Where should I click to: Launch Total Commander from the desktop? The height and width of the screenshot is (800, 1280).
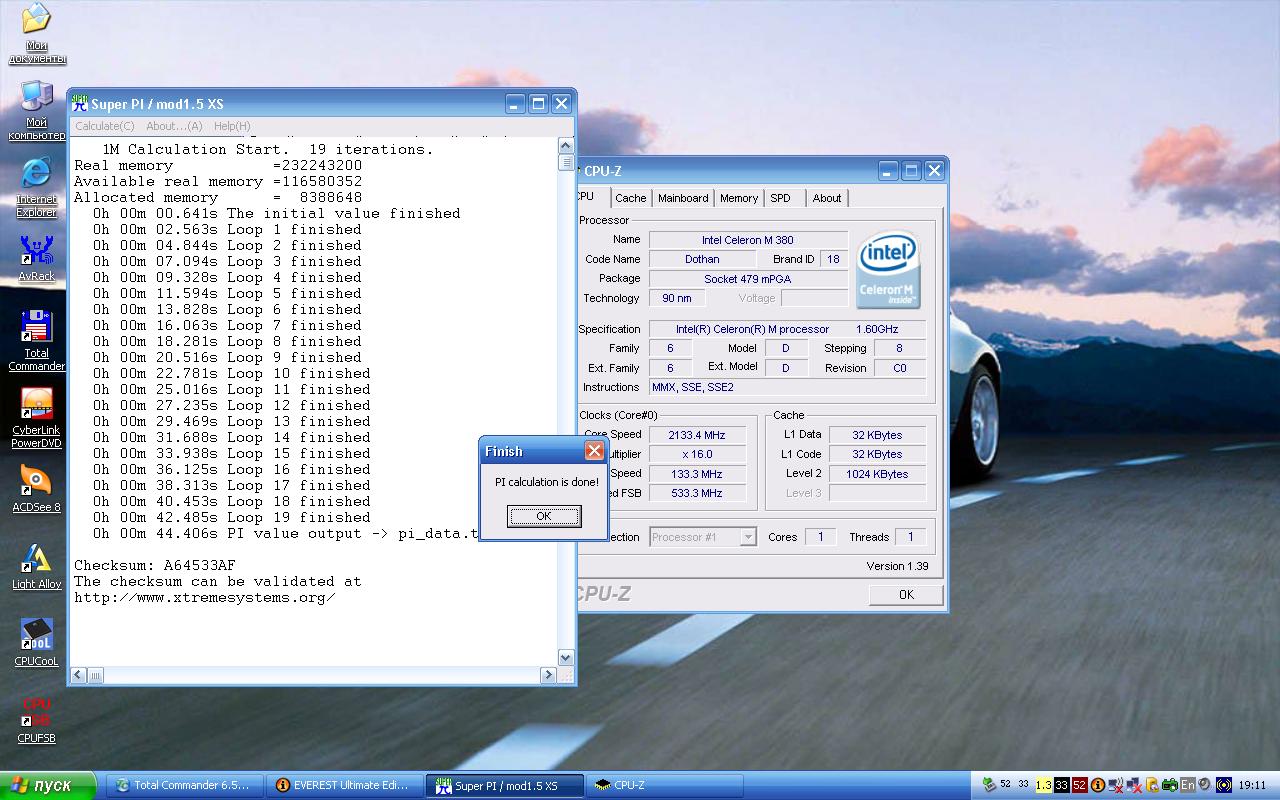(x=36, y=340)
